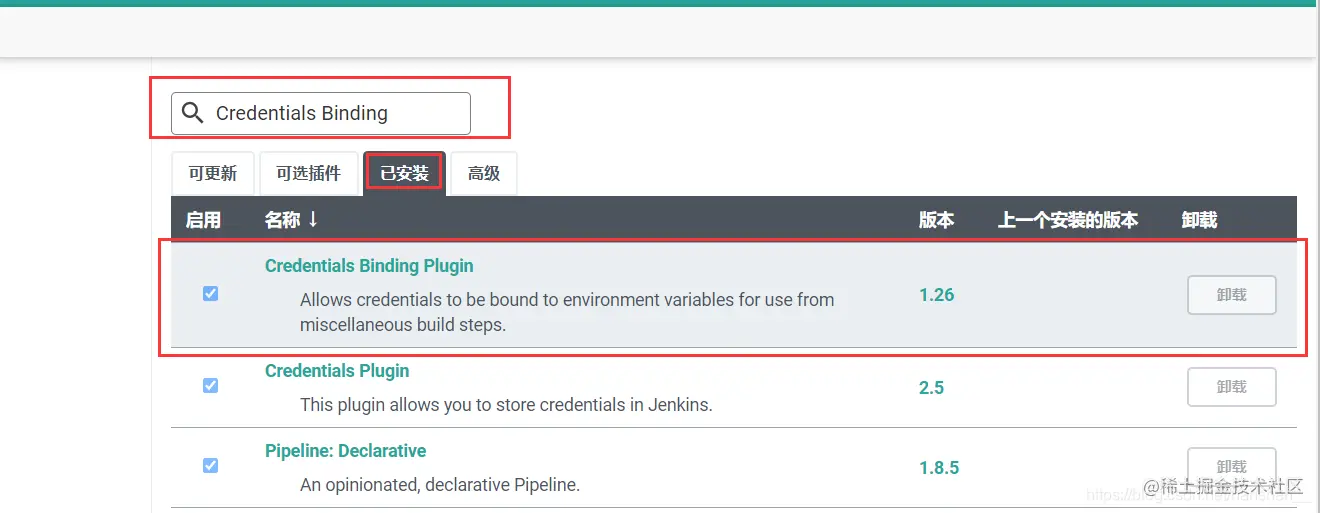
Task: Uninstall Credentials Binding Plugin via 卸载 button
Action: pyautogui.click(x=1232, y=295)
